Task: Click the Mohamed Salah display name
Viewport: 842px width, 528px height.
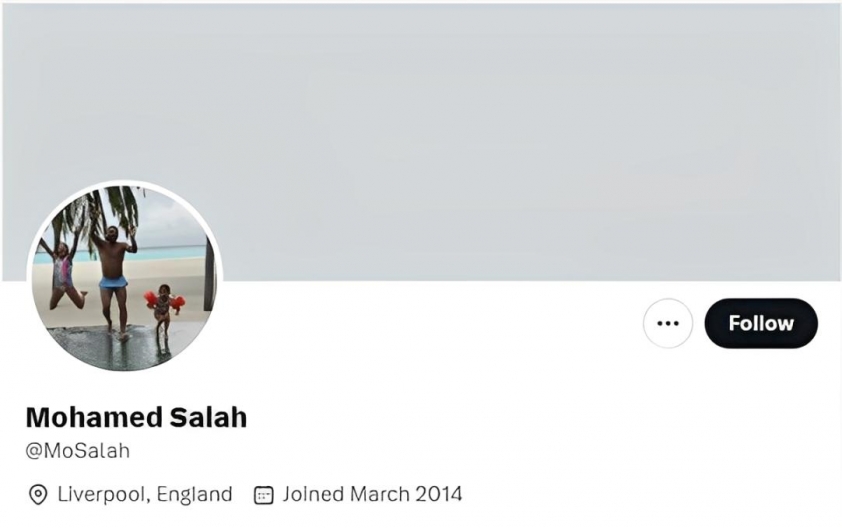Action: 136,417
